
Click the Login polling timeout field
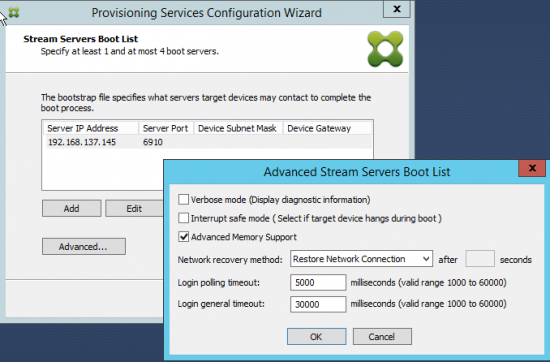318,282
